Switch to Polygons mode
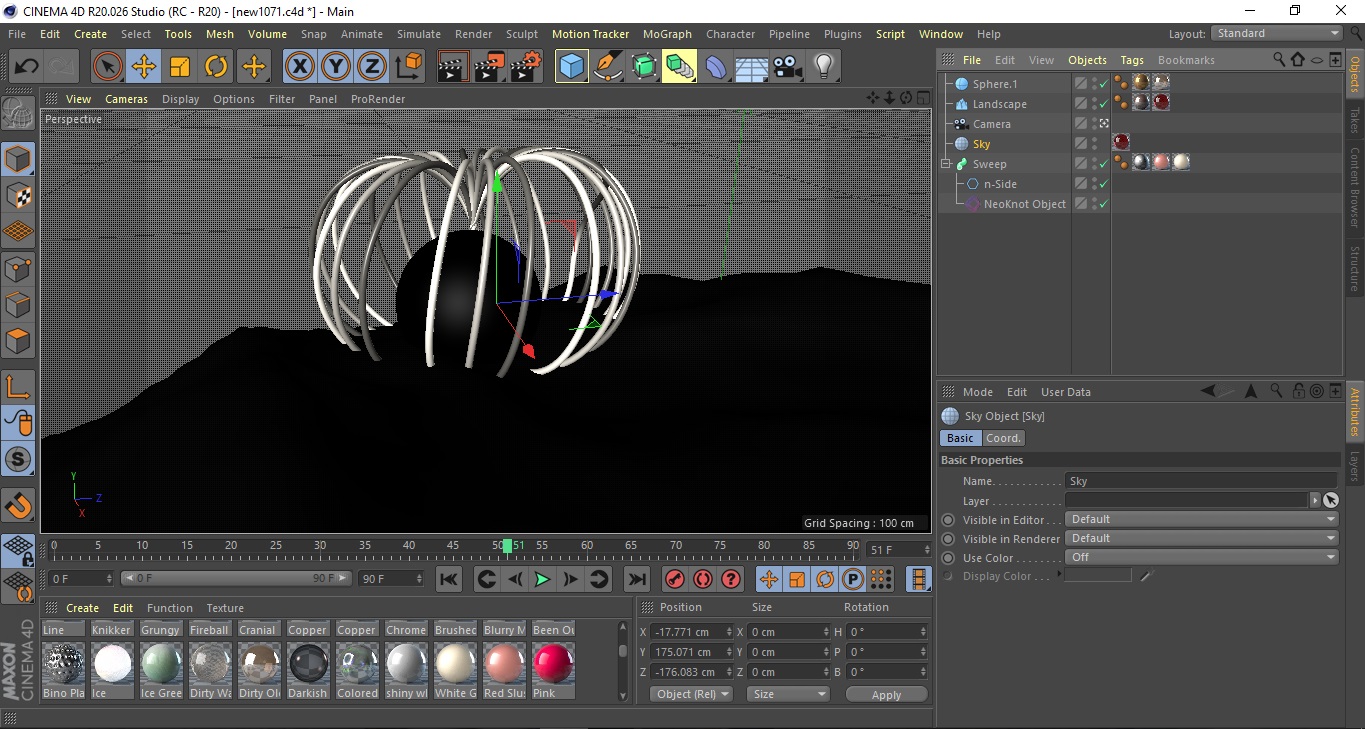This screenshot has width=1365, height=729. pos(18,341)
